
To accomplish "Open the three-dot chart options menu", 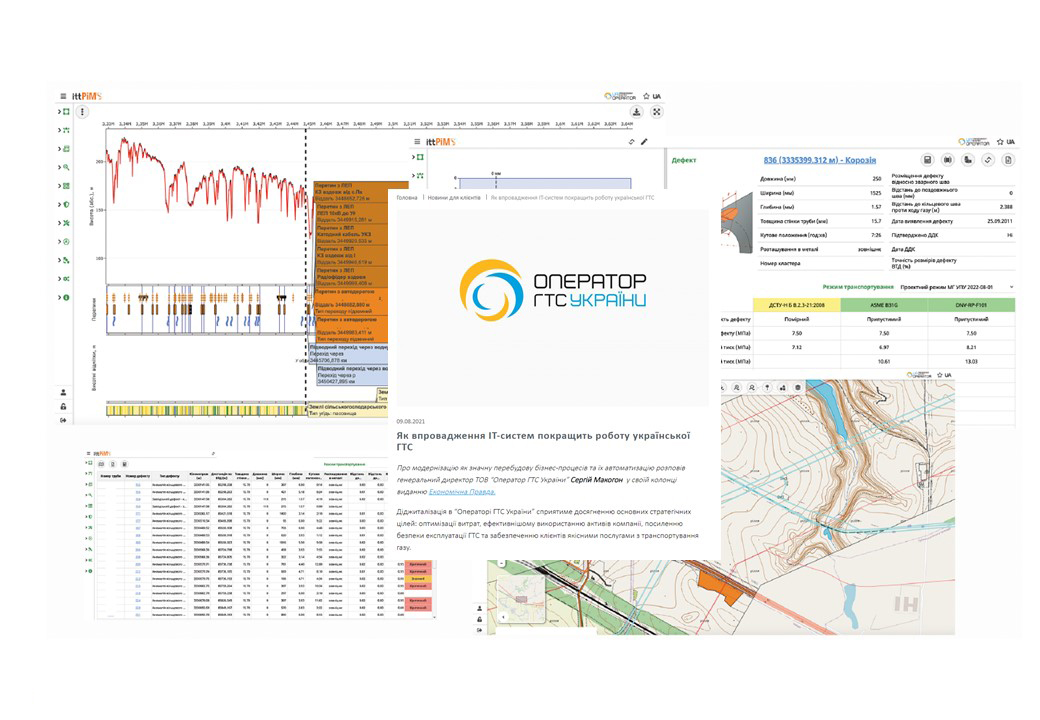I will [83, 112].
